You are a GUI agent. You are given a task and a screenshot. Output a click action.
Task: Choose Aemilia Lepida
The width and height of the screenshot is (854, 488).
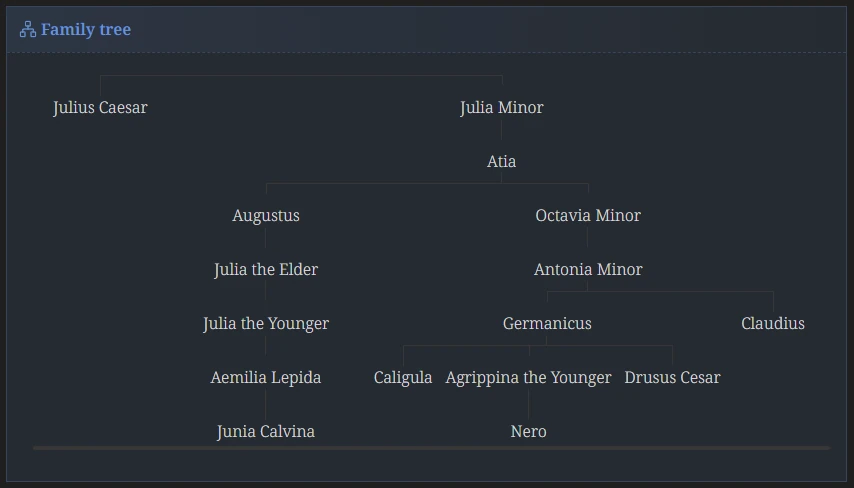266,377
